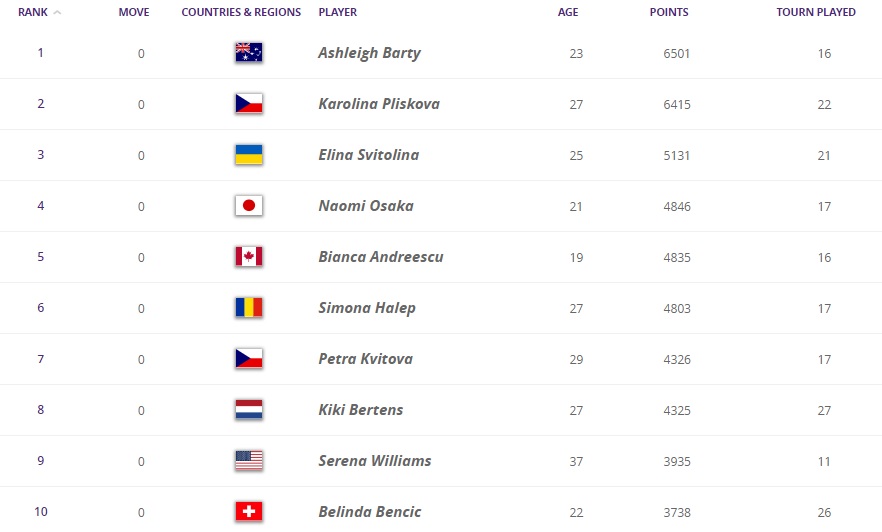This screenshot has width=882, height=532.
Task: Open Serena Williams player profile
Action: point(375,461)
